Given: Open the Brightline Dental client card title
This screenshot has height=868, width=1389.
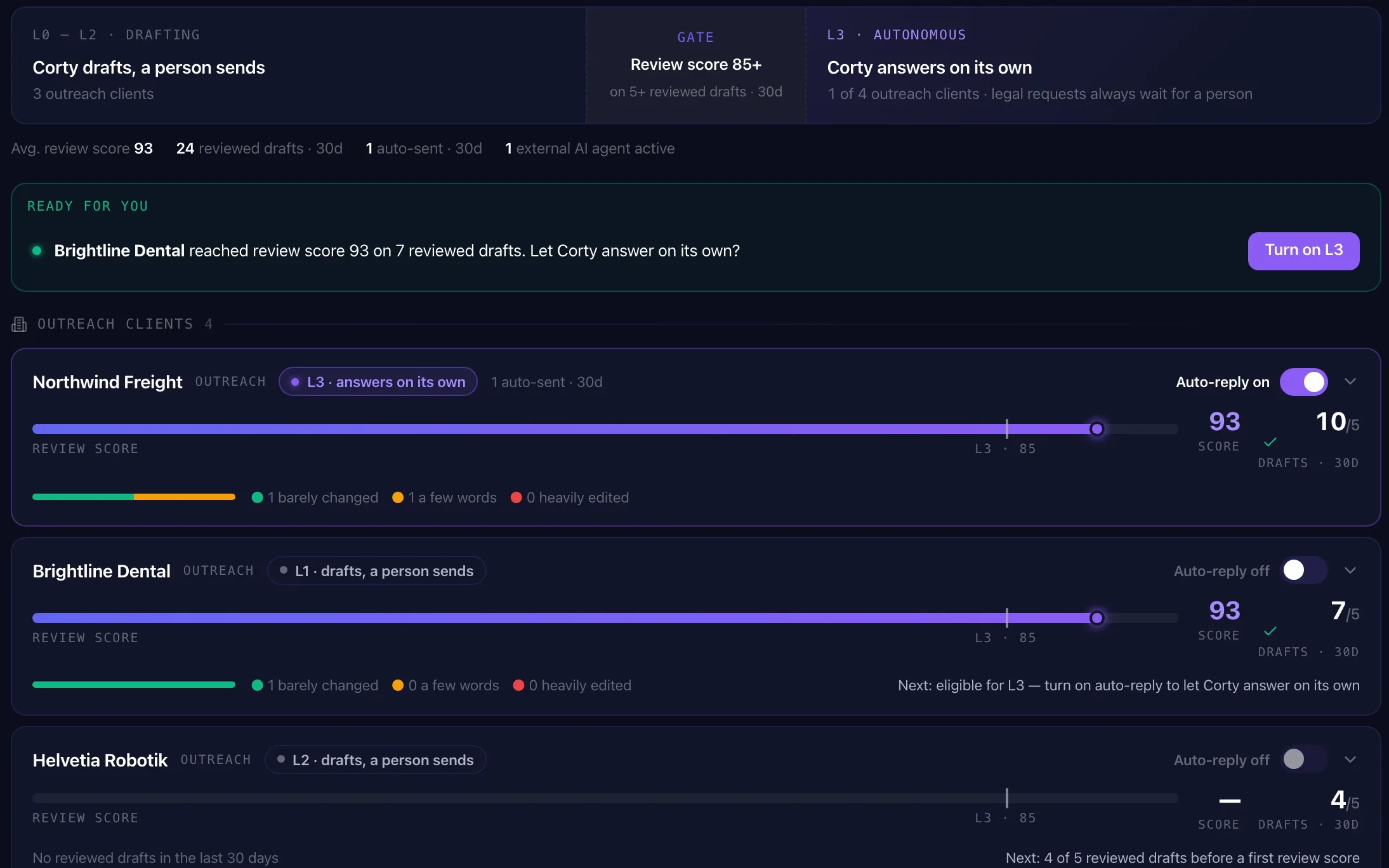Looking at the screenshot, I should point(102,571).
